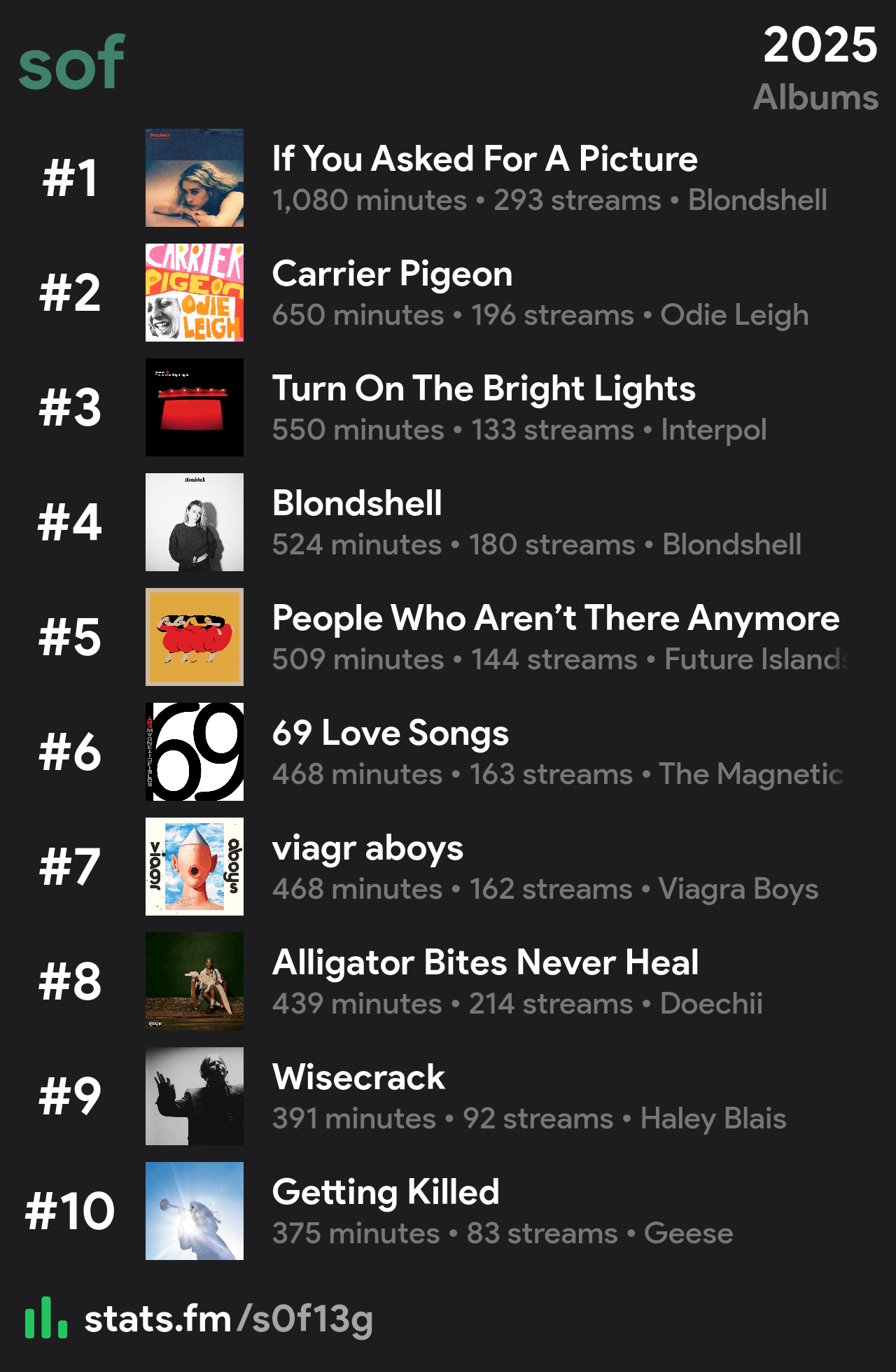This screenshot has height=1372, width=896.
Task: Click the #1 rank number
Action: [70, 178]
